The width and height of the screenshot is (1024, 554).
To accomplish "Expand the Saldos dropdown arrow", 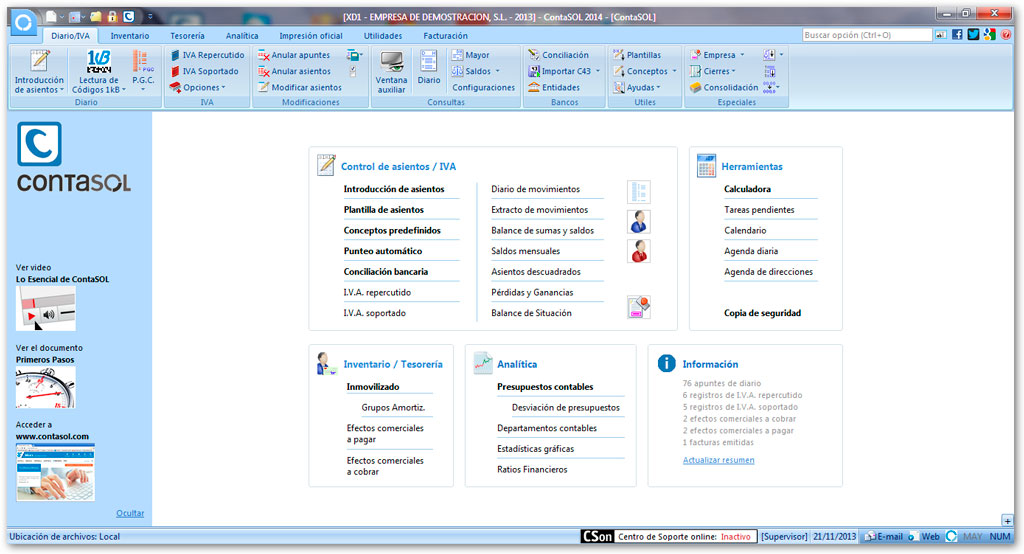I will point(498,71).
